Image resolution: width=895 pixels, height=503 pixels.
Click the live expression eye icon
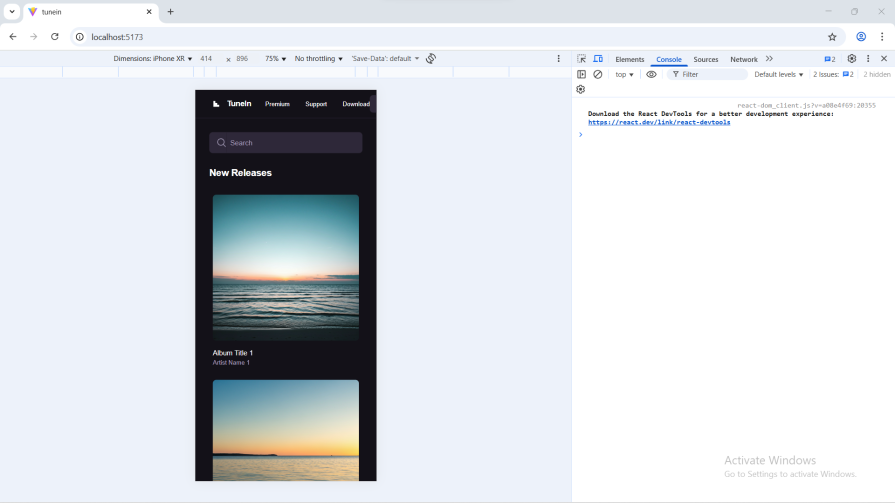pos(651,74)
